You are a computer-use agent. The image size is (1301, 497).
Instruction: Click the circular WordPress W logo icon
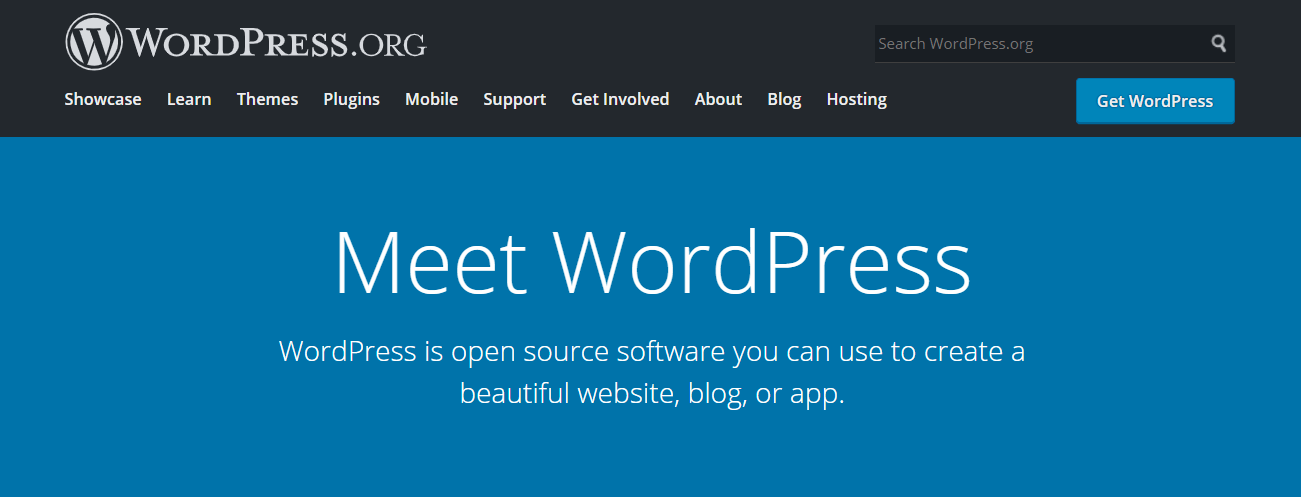93,43
